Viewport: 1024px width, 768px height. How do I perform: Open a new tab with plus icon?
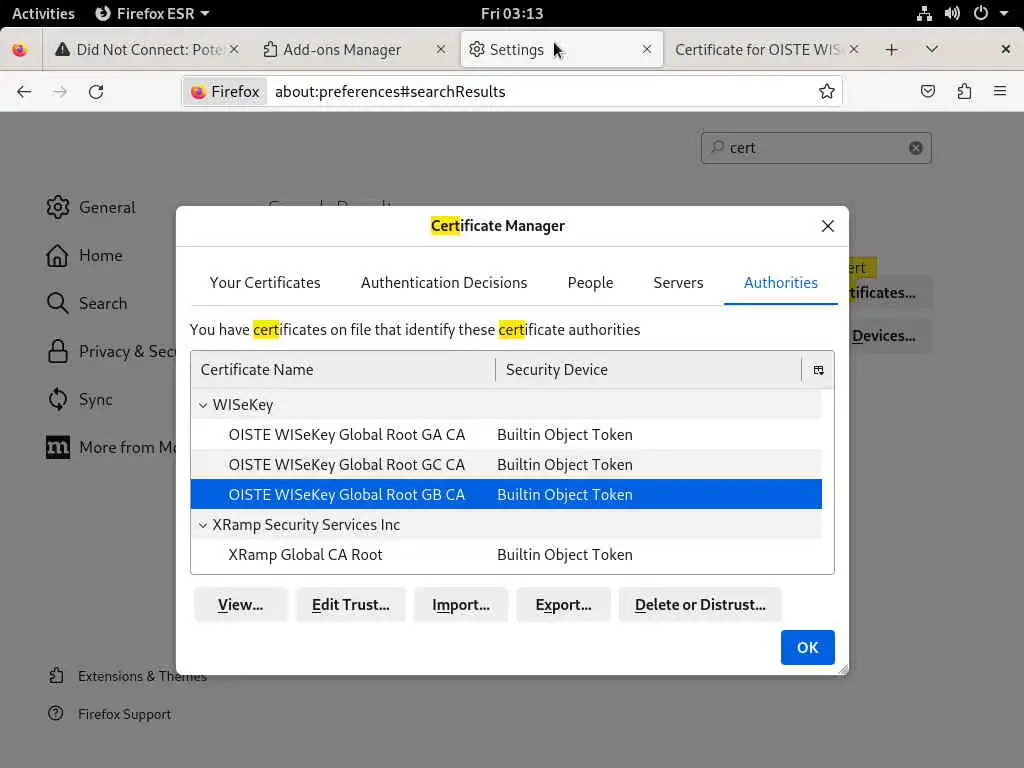tap(891, 50)
